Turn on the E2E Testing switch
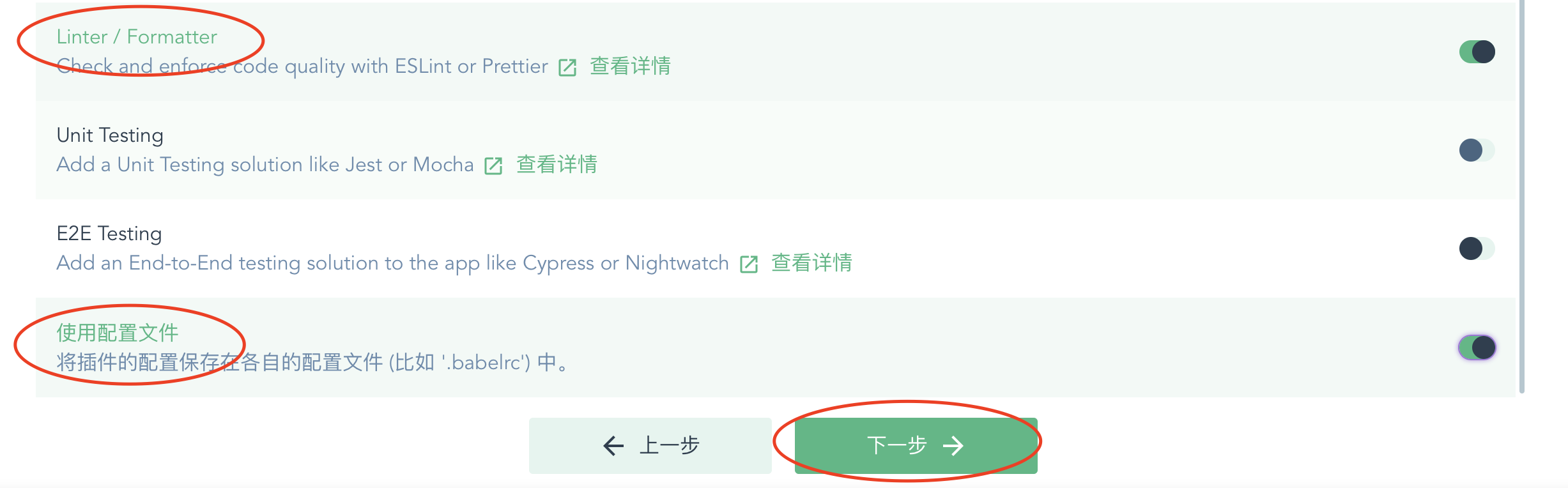 [1477, 248]
